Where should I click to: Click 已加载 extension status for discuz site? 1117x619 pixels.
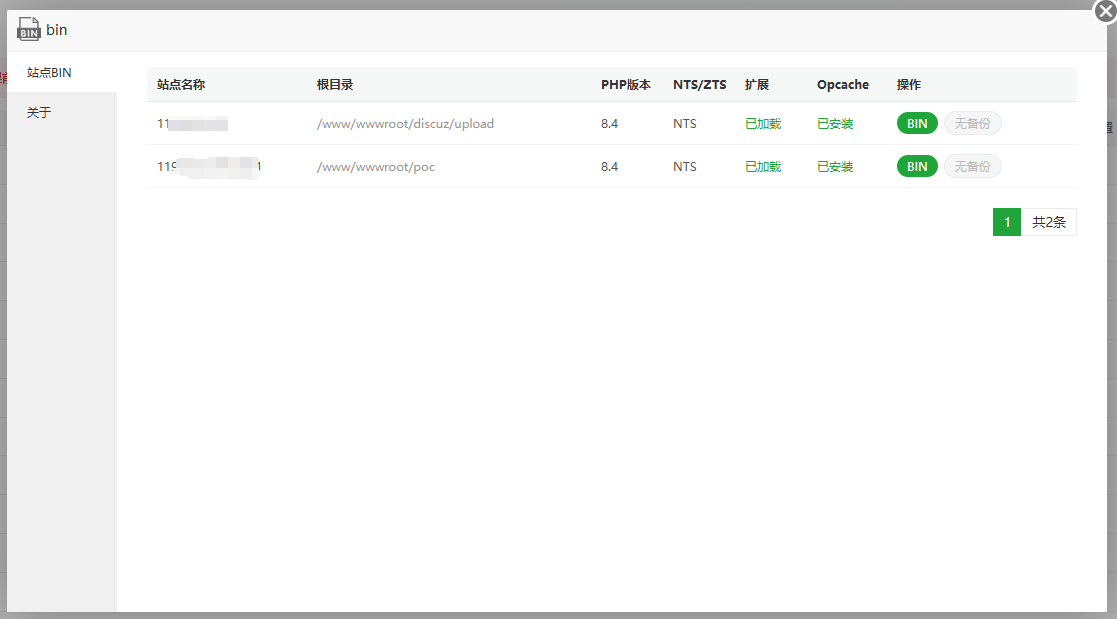(763, 124)
